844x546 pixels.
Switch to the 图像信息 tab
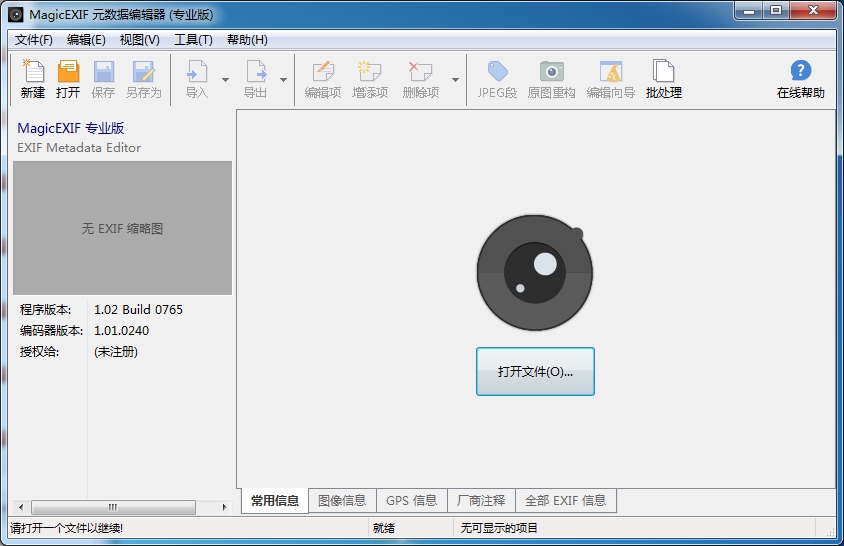[x=342, y=501]
